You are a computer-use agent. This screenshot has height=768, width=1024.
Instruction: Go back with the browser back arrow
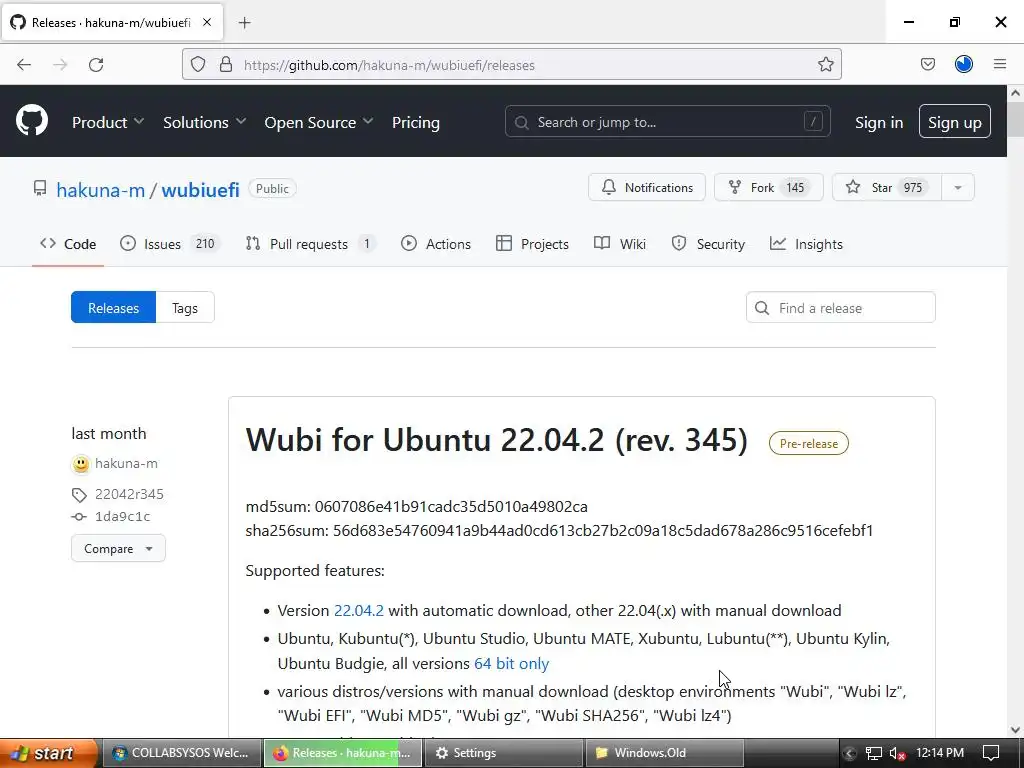24,65
